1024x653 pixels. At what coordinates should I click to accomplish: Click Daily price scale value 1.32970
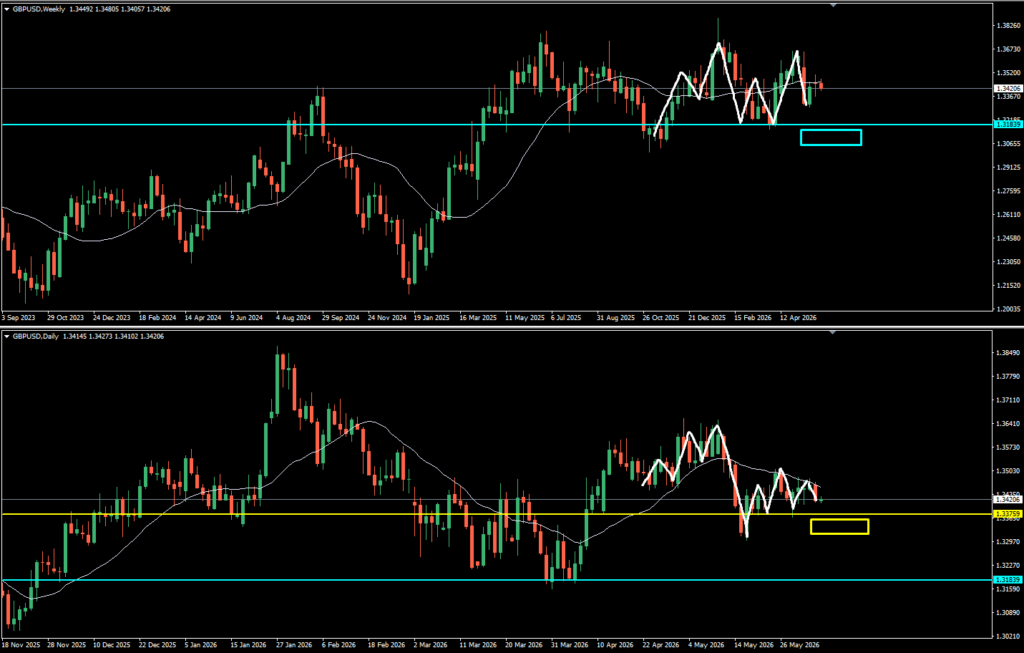[x=1009, y=541]
